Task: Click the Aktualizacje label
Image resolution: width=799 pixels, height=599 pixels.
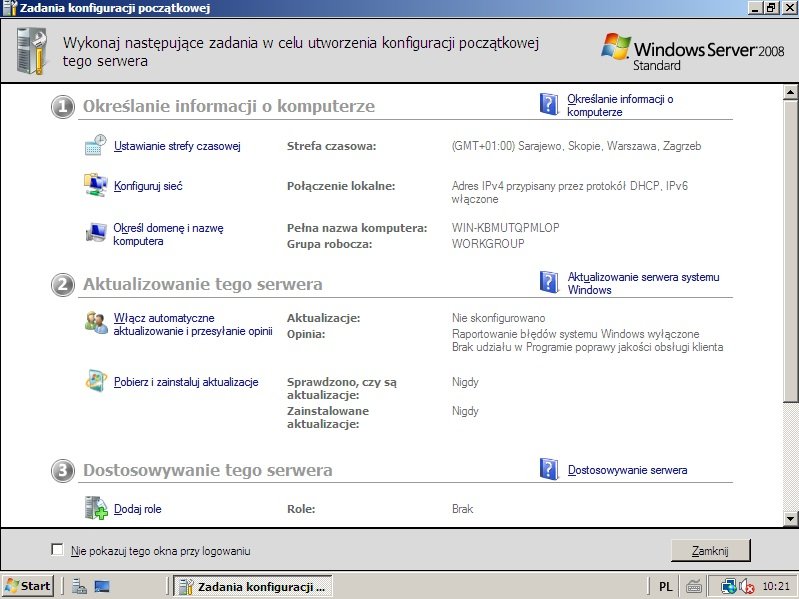Action: click(x=324, y=318)
